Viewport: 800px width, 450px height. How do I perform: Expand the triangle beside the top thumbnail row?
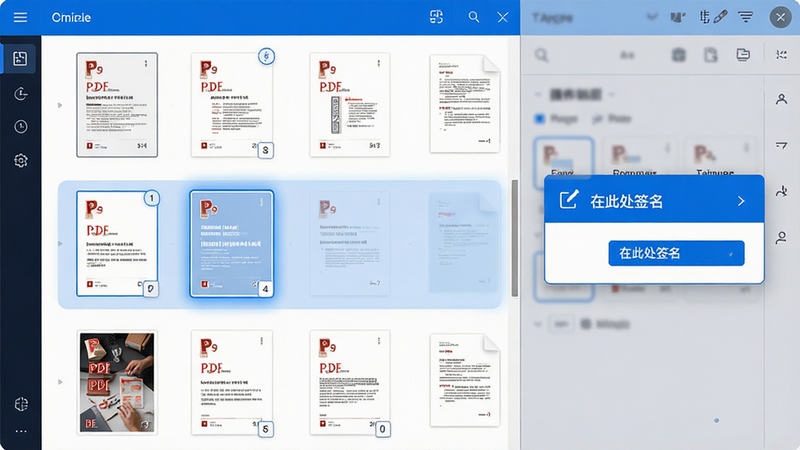pos(60,106)
